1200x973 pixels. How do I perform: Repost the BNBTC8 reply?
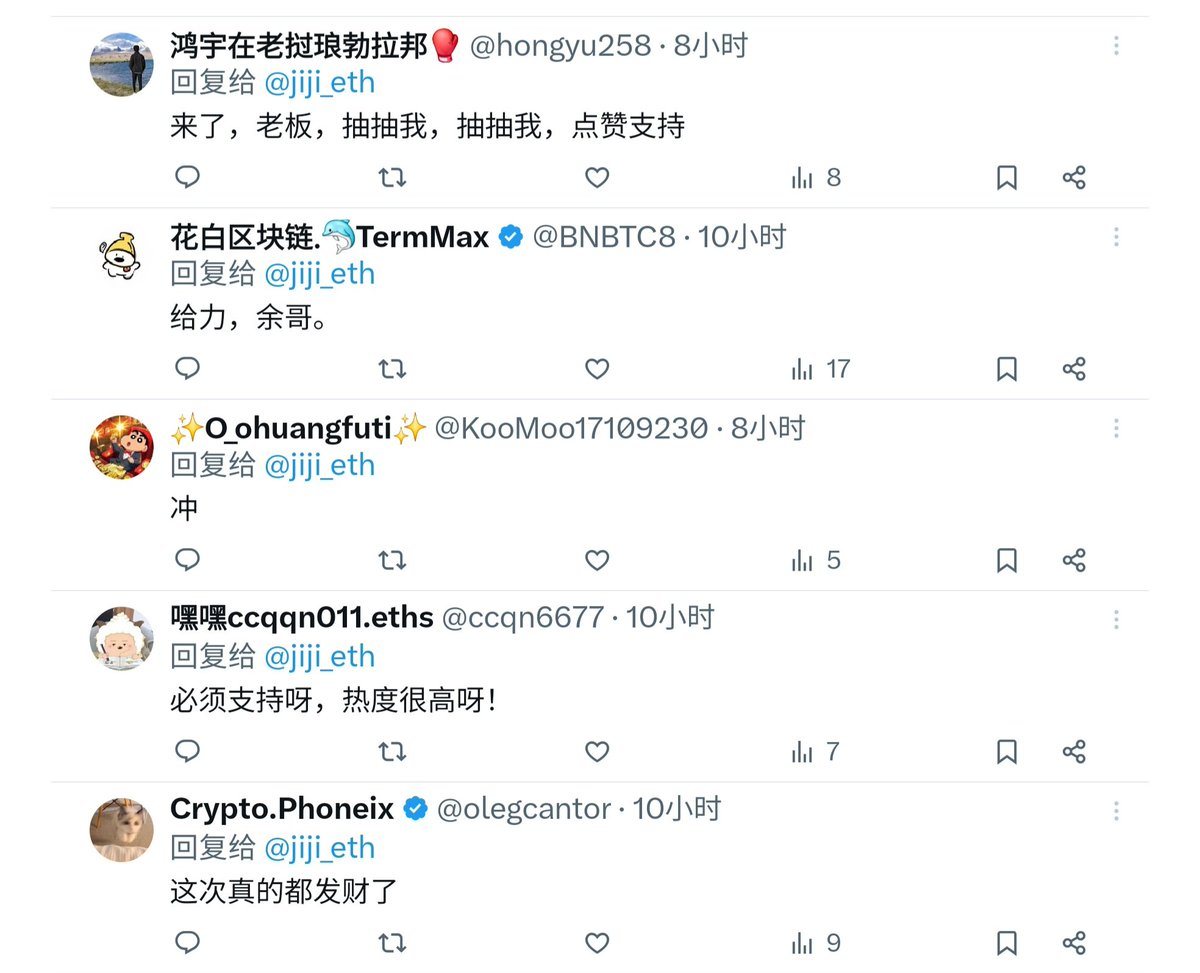[392, 369]
